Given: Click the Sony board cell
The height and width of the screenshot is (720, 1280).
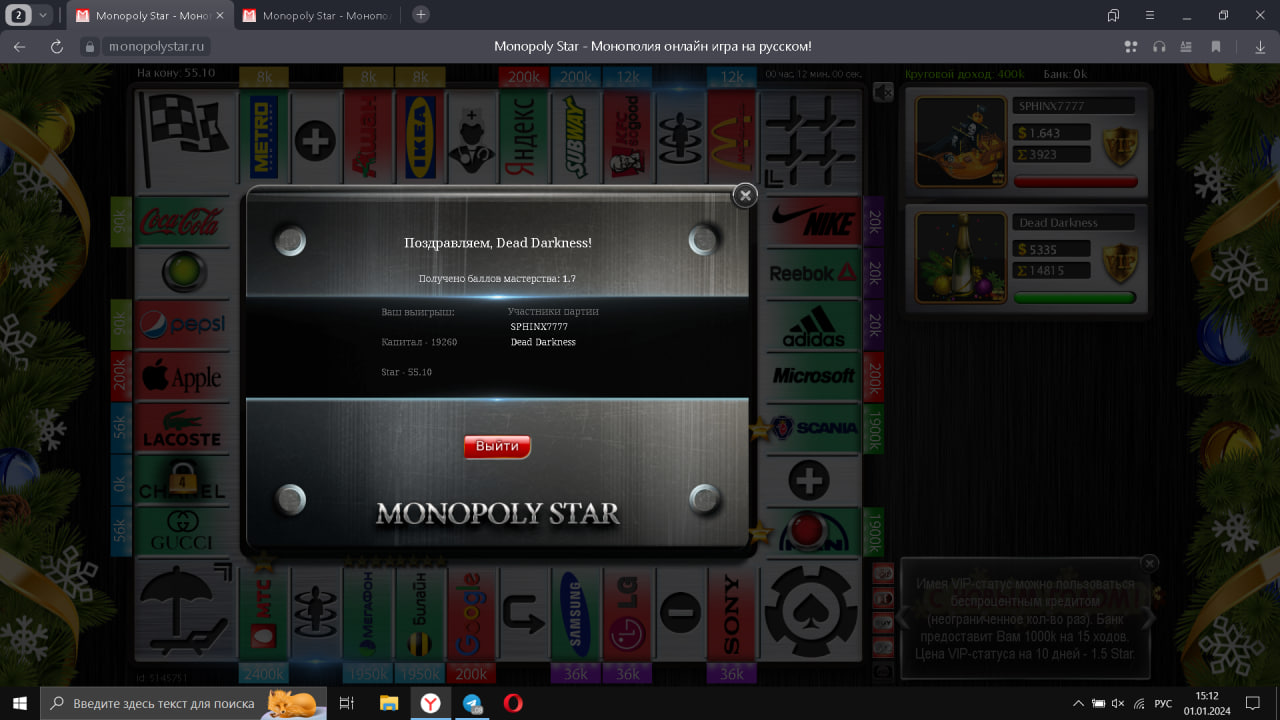Looking at the screenshot, I should pyautogui.click(x=732, y=613).
